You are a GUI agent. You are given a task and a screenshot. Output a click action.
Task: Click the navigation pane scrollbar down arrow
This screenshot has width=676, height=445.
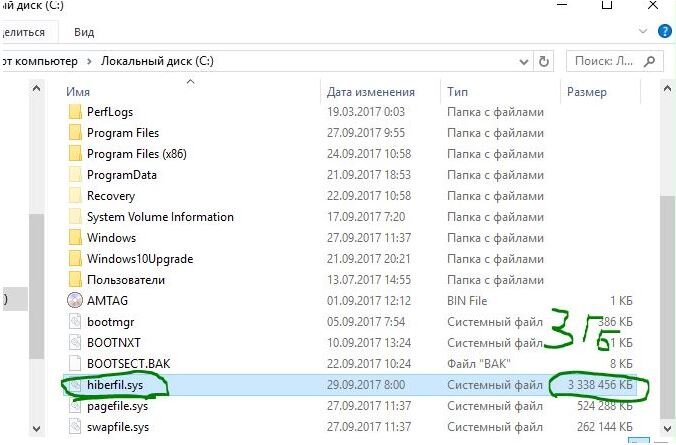(37, 429)
